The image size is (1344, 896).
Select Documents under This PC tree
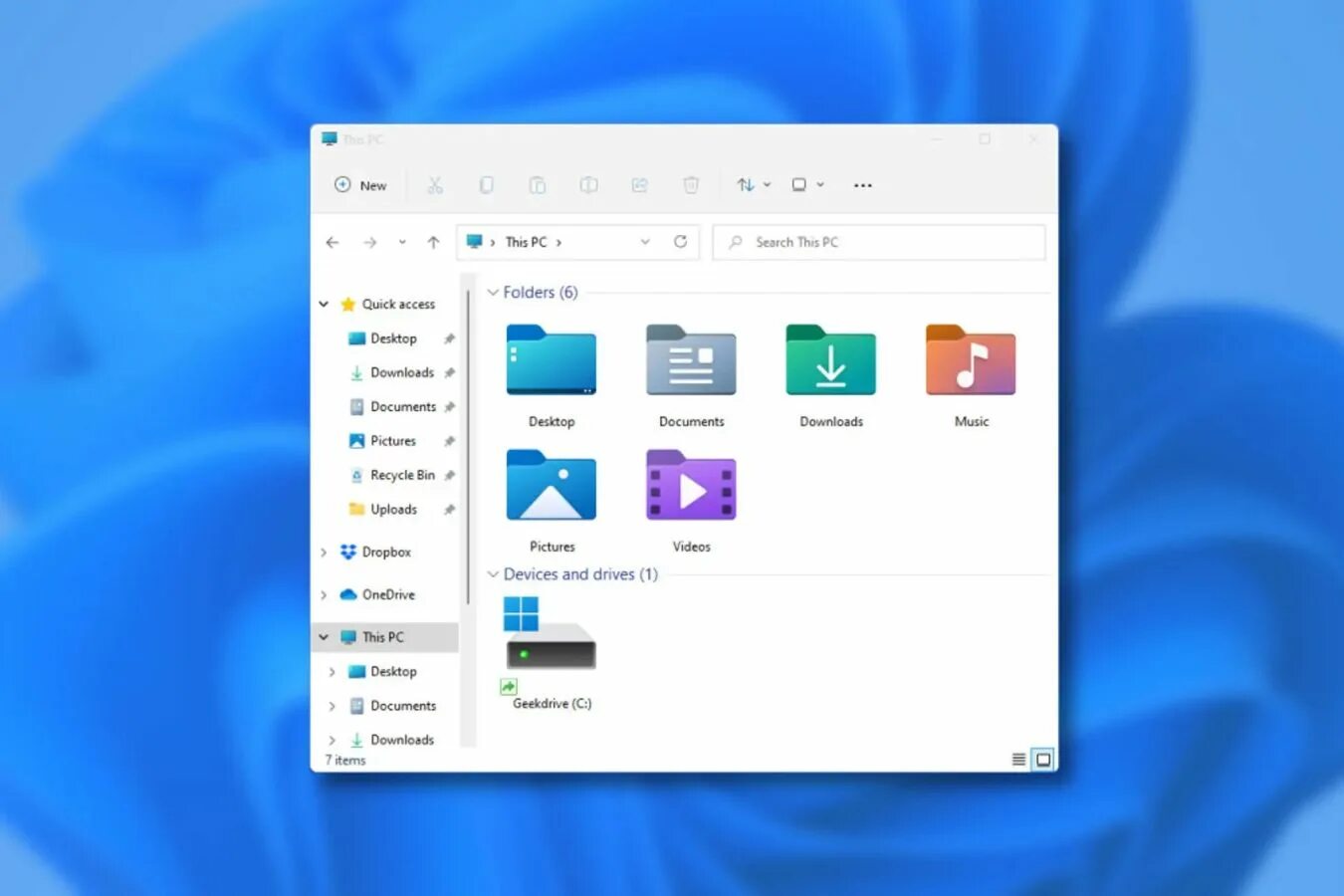click(x=403, y=706)
